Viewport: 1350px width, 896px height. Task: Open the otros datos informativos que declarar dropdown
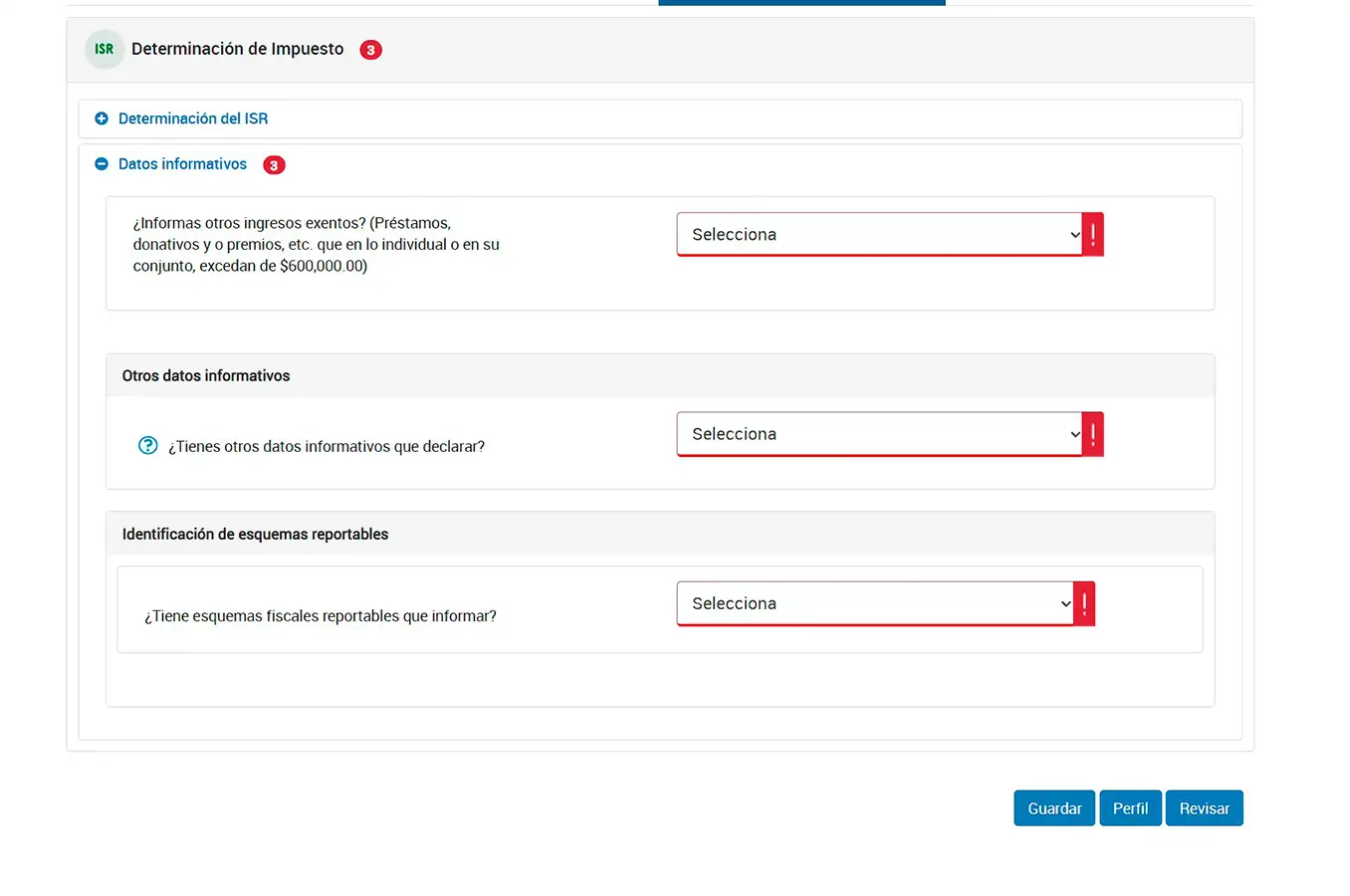879,434
